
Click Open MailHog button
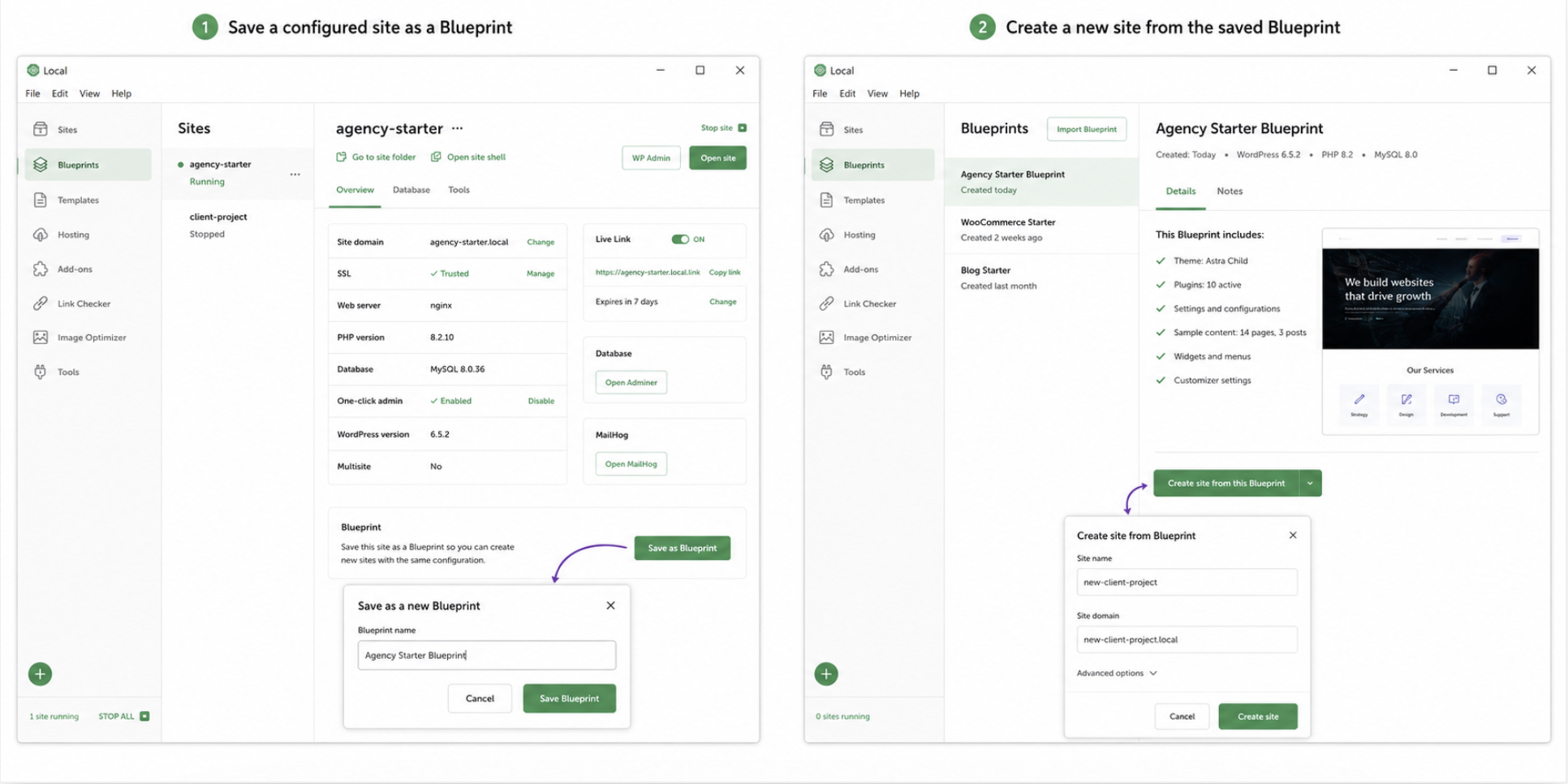(x=631, y=464)
